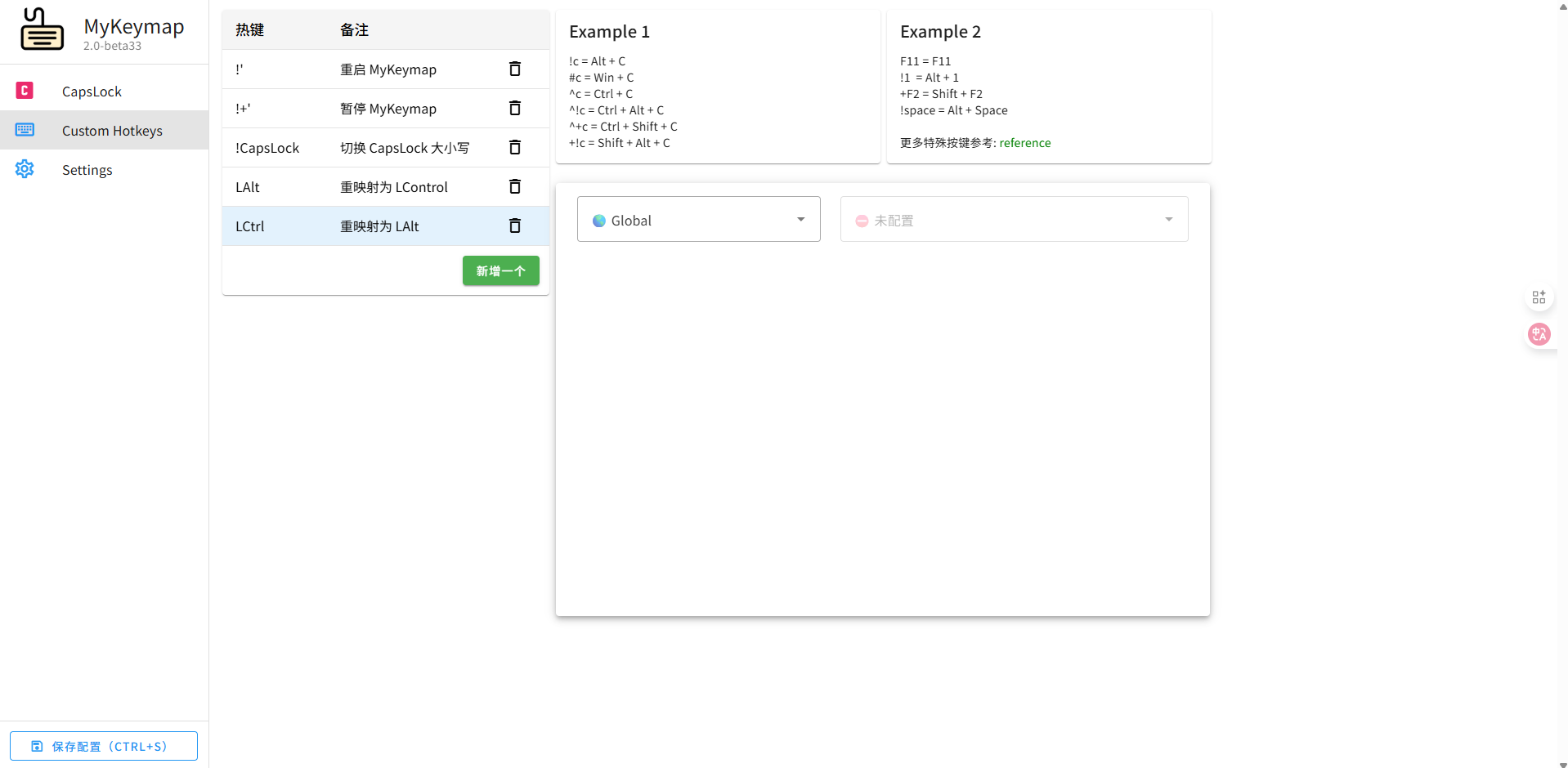Click the green 新增一个 button
Screen dimensions: 1568x768
pos(500,271)
